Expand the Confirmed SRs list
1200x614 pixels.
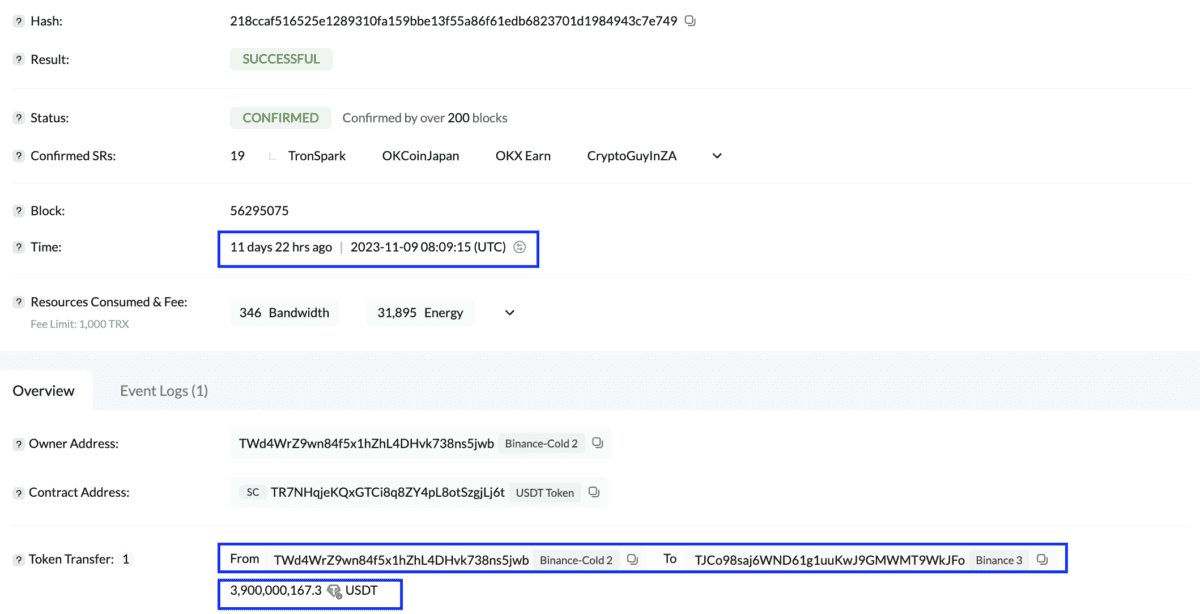(716, 156)
